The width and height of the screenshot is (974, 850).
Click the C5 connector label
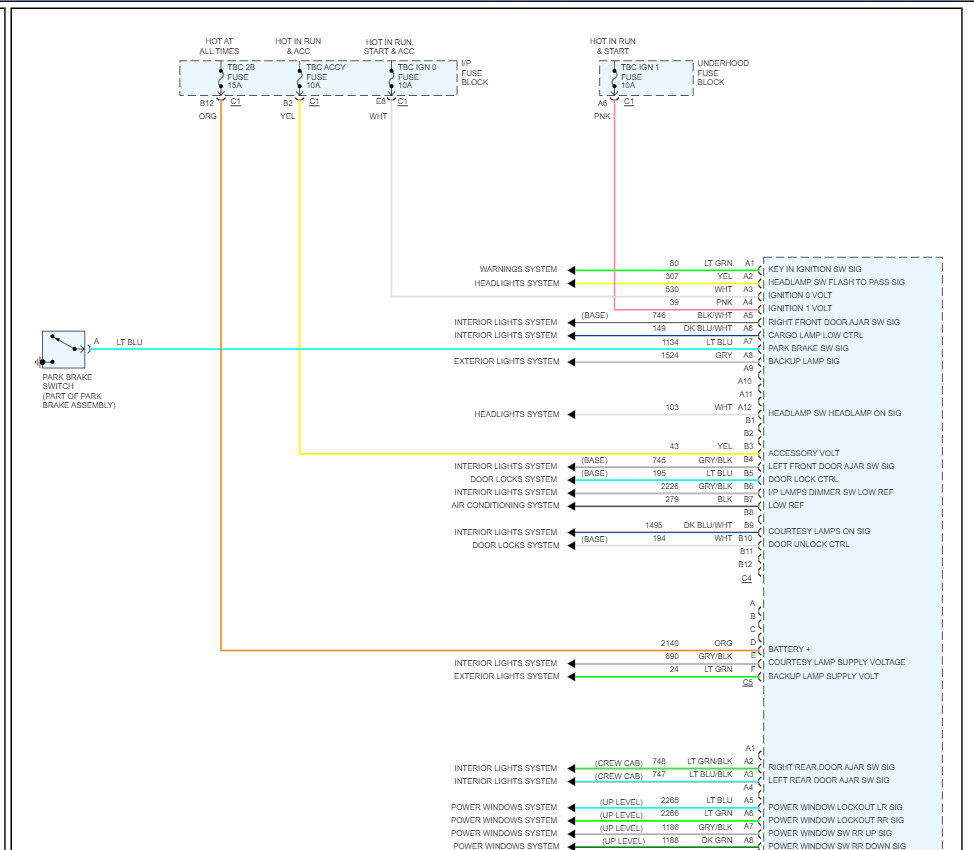pyautogui.click(x=747, y=682)
